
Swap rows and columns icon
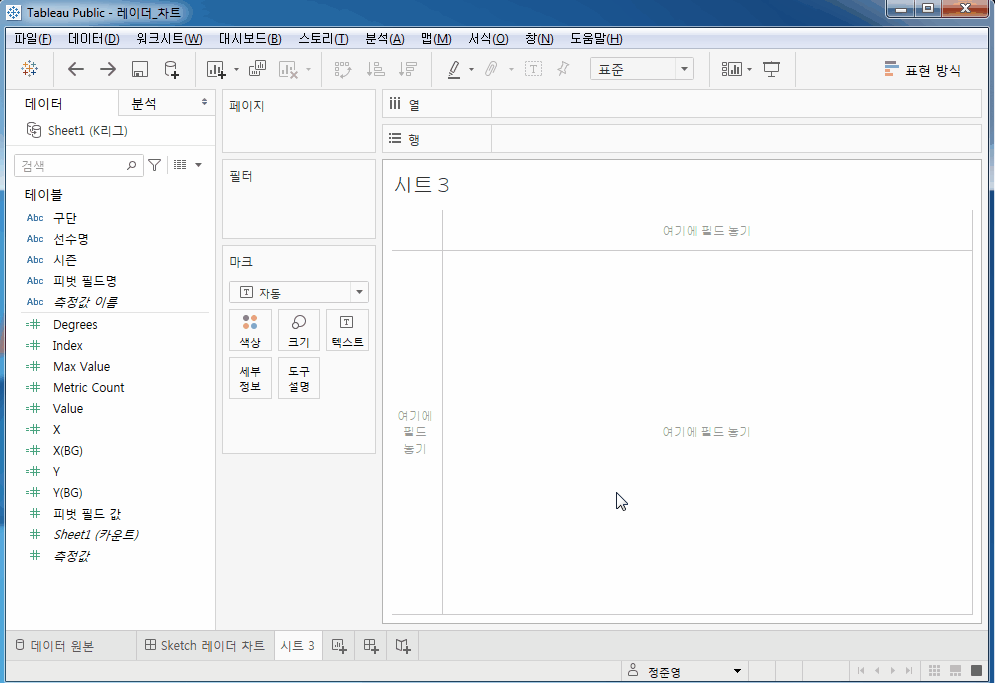[343, 69]
